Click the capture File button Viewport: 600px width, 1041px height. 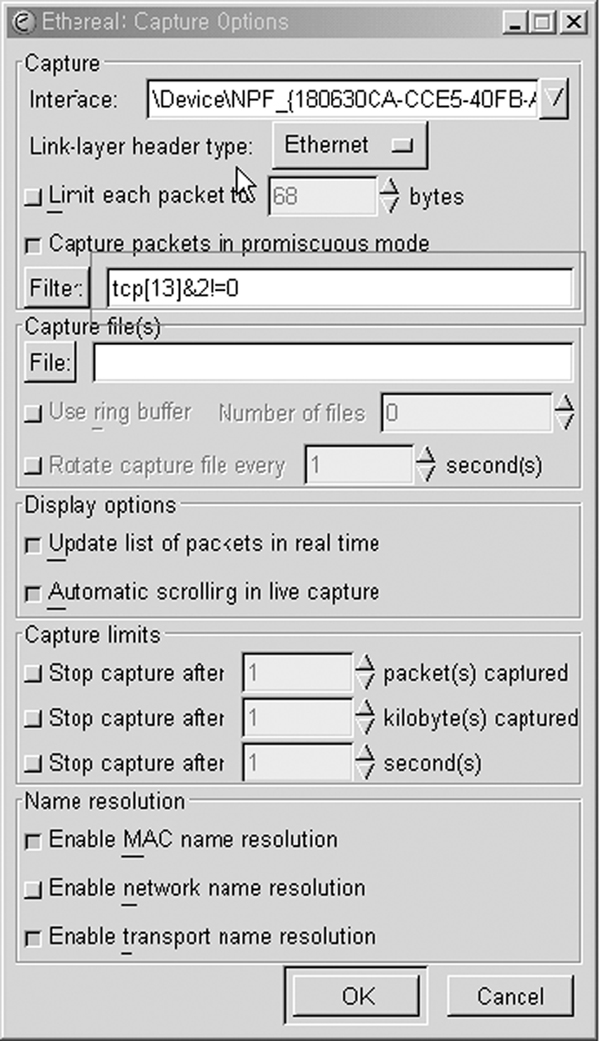[50, 362]
